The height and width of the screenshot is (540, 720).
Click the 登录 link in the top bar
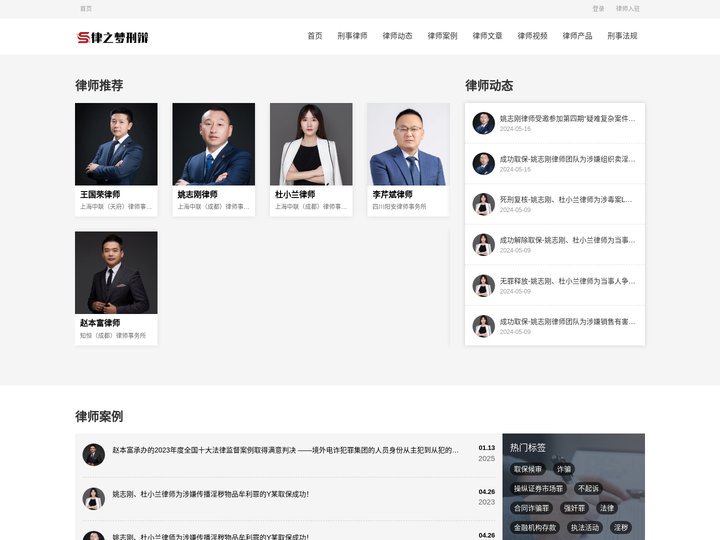pyautogui.click(x=598, y=9)
